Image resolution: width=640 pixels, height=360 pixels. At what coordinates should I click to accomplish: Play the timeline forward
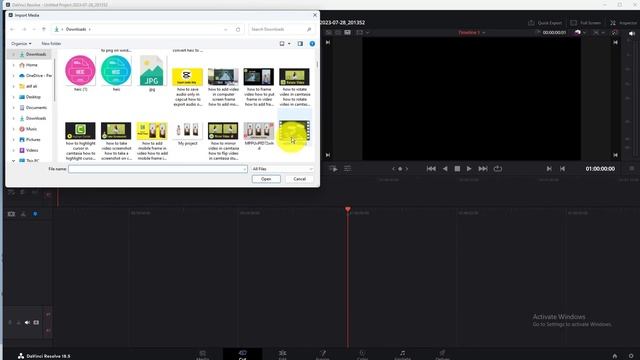pos(469,169)
